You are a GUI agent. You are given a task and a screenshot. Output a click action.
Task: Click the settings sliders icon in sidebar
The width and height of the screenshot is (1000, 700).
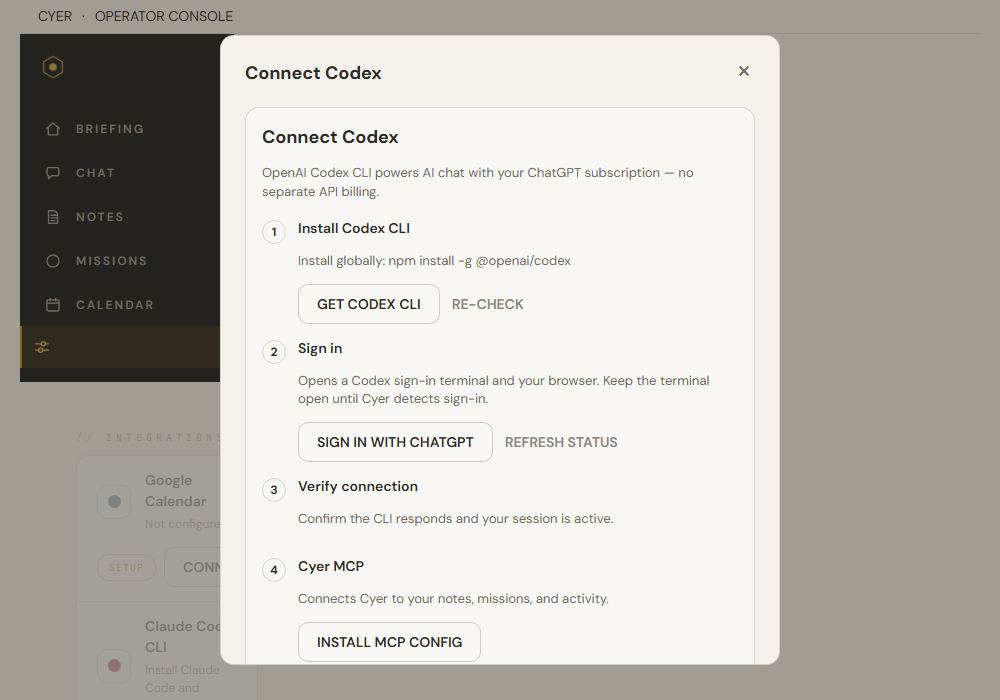pos(42,347)
